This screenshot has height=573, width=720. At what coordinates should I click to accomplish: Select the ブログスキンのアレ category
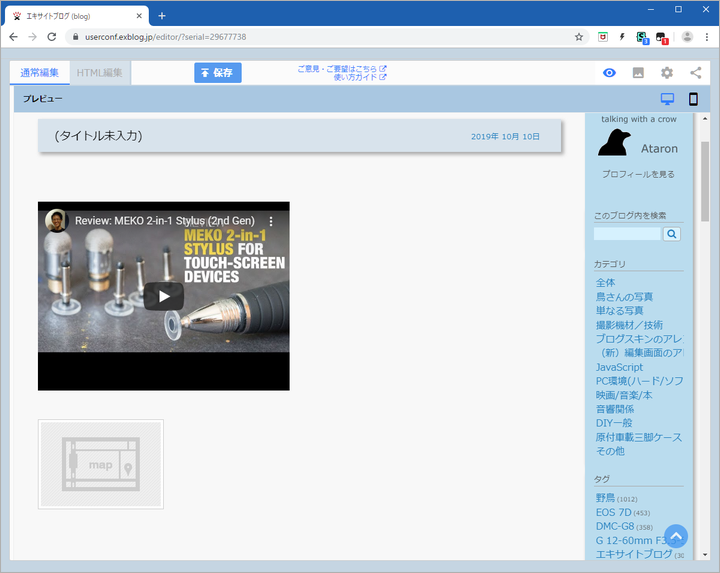coord(639,339)
